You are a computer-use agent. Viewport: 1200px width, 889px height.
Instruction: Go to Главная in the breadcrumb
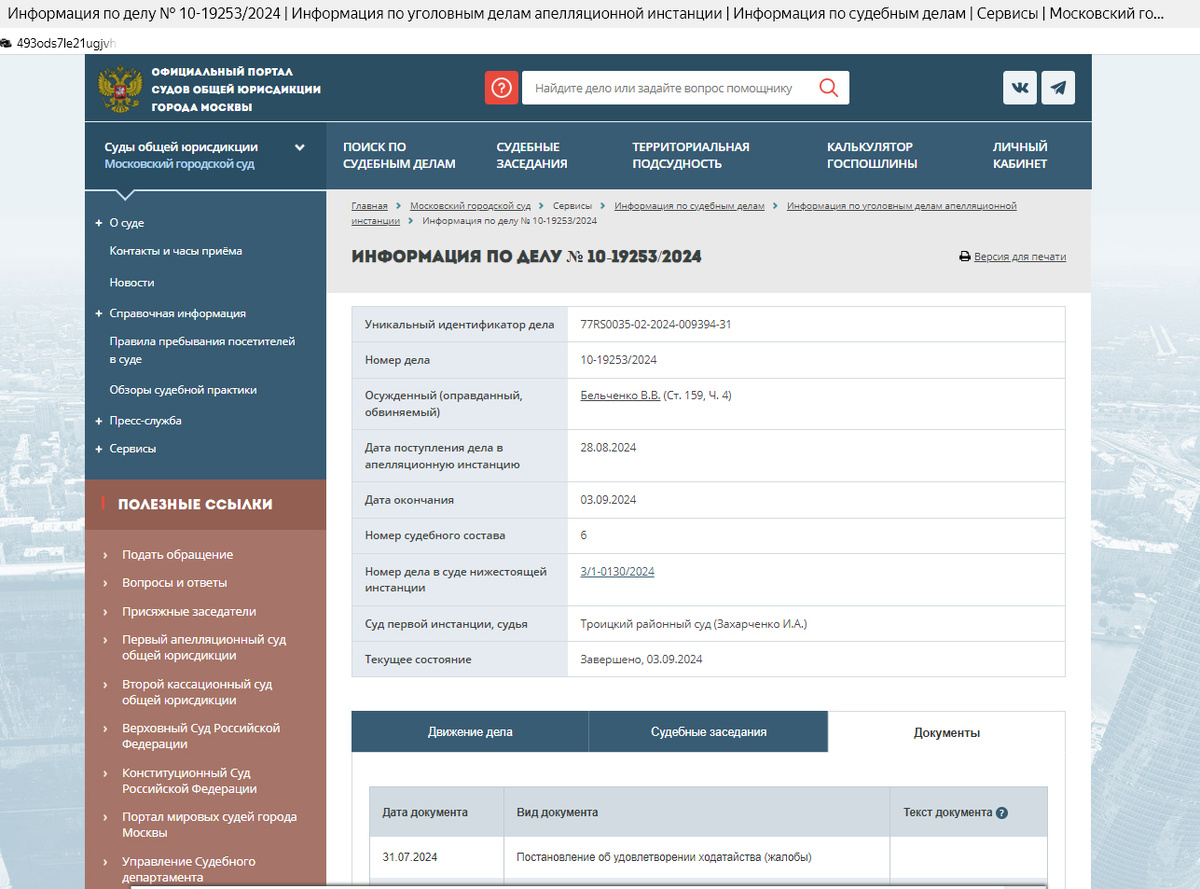(369, 206)
